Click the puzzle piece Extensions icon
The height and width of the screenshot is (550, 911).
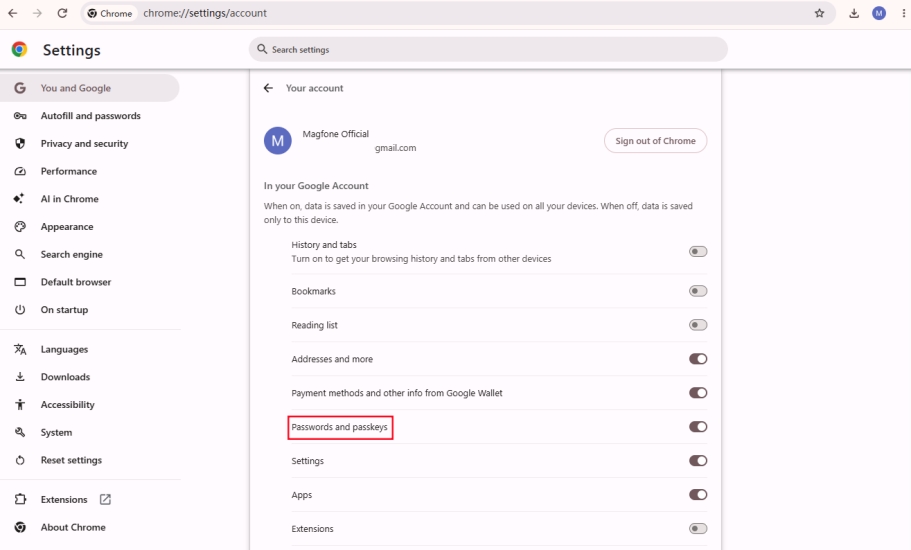coord(20,499)
